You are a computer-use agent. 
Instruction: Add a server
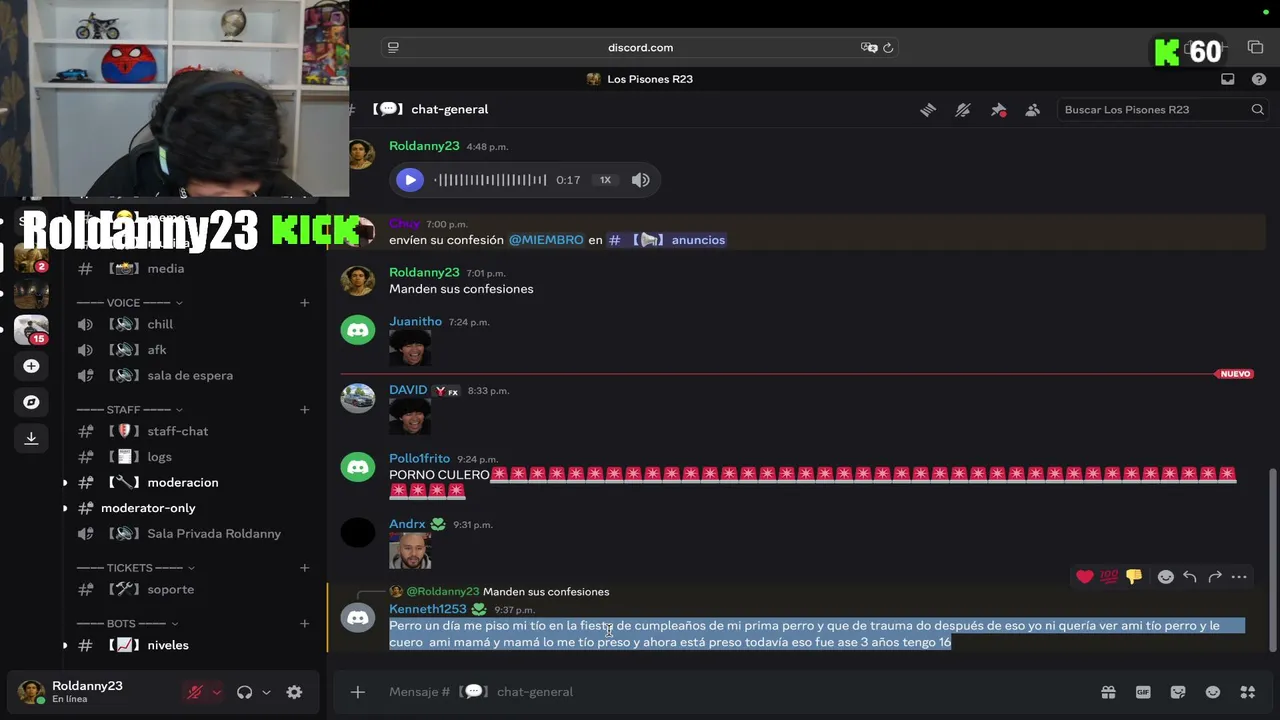[31, 366]
